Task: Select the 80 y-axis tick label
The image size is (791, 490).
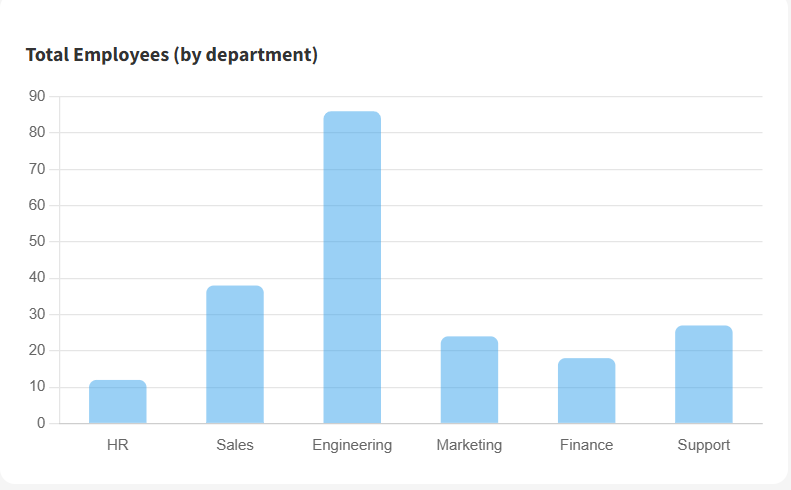Action: click(x=37, y=133)
